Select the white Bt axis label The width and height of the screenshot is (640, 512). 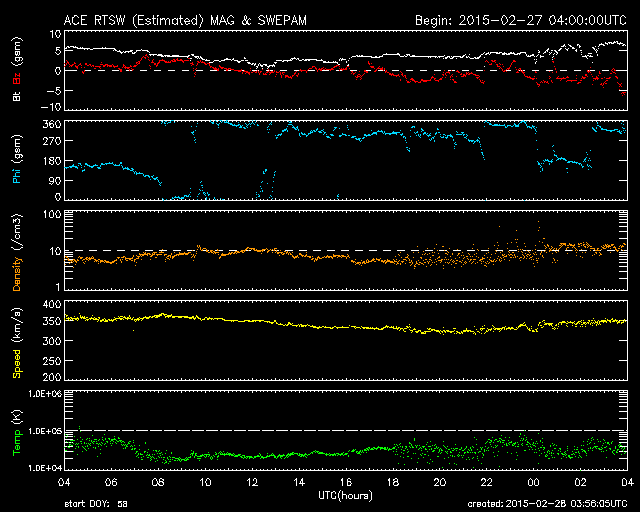17,96
